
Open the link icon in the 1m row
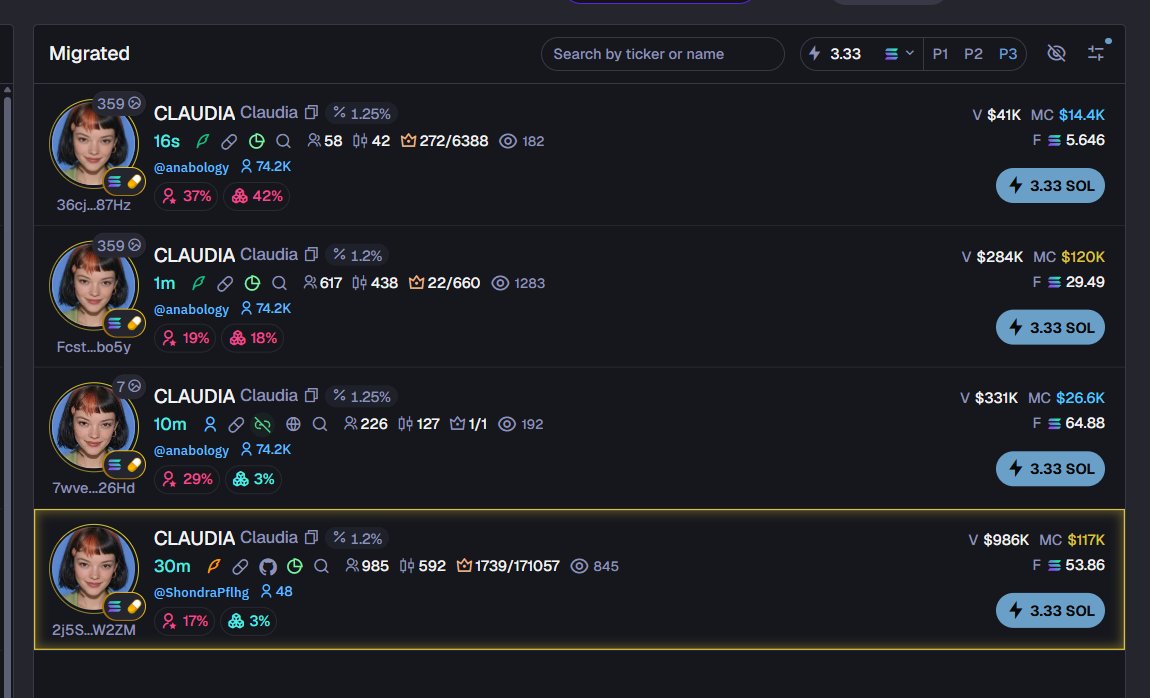224,283
